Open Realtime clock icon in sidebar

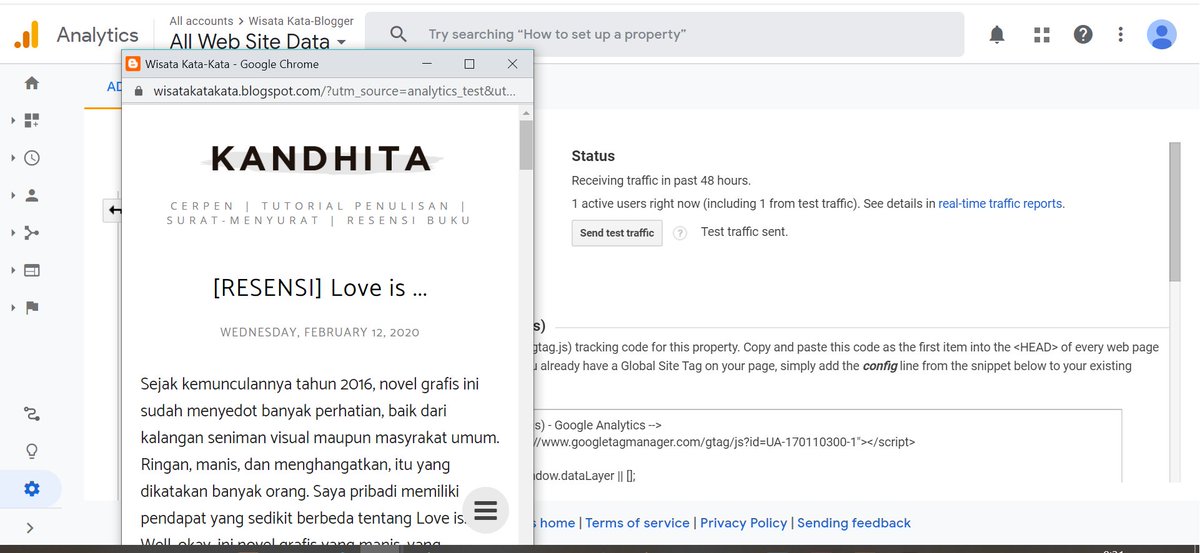(32, 158)
